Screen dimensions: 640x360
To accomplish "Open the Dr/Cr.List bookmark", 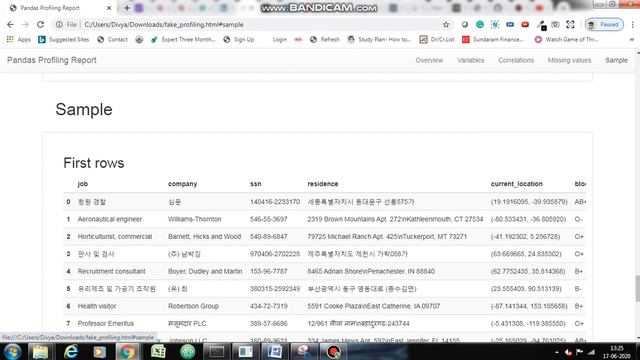I will [437, 40].
